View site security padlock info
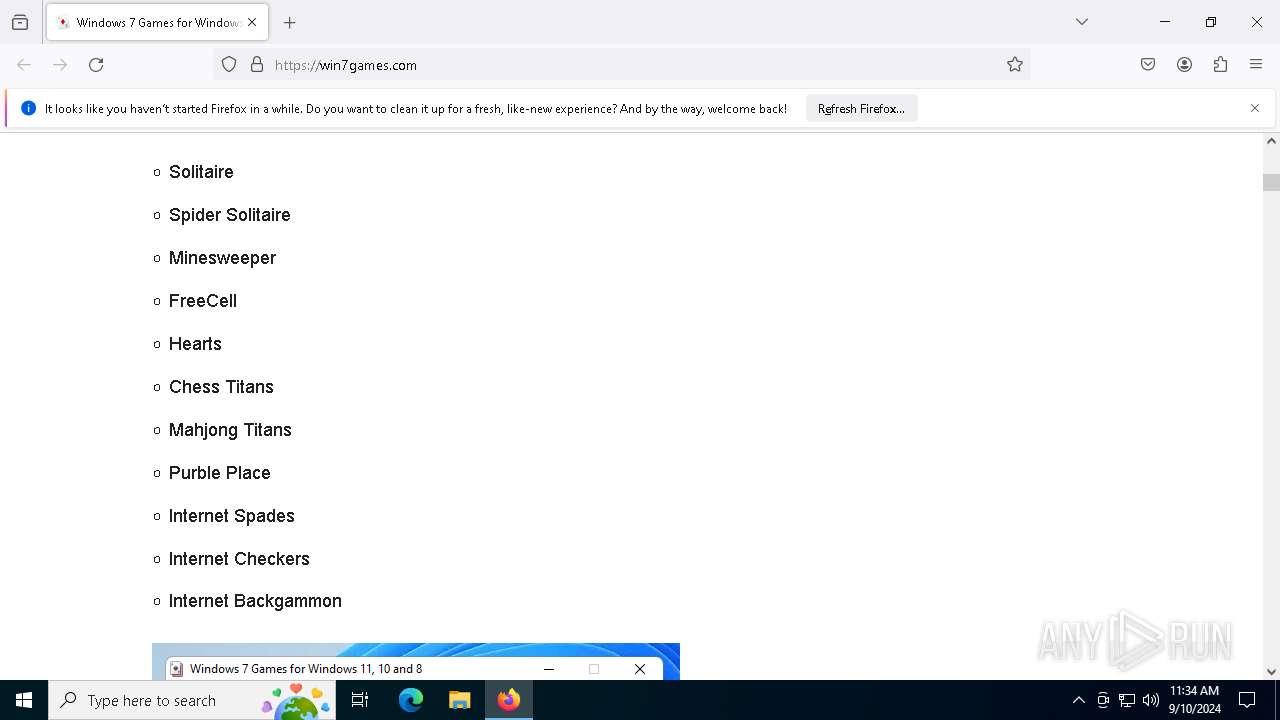The image size is (1280, 720). (257, 65)
